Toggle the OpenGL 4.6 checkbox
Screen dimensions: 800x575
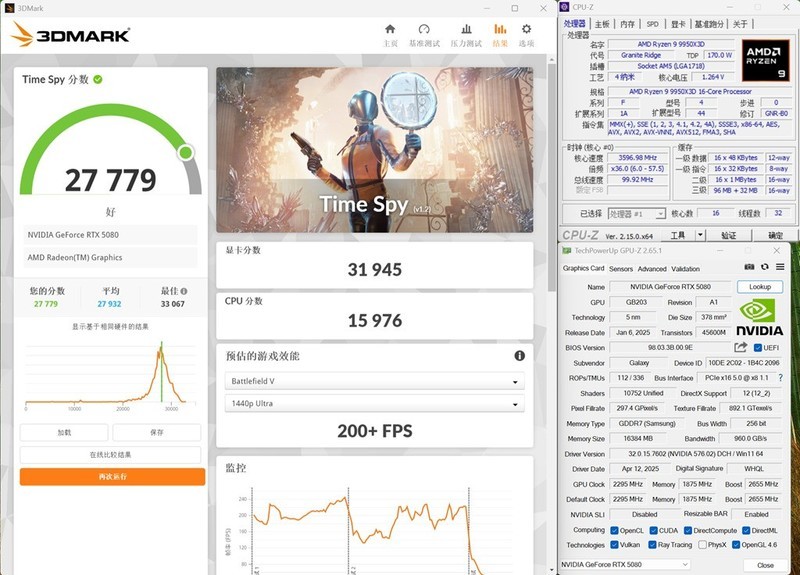coord(736,545)
